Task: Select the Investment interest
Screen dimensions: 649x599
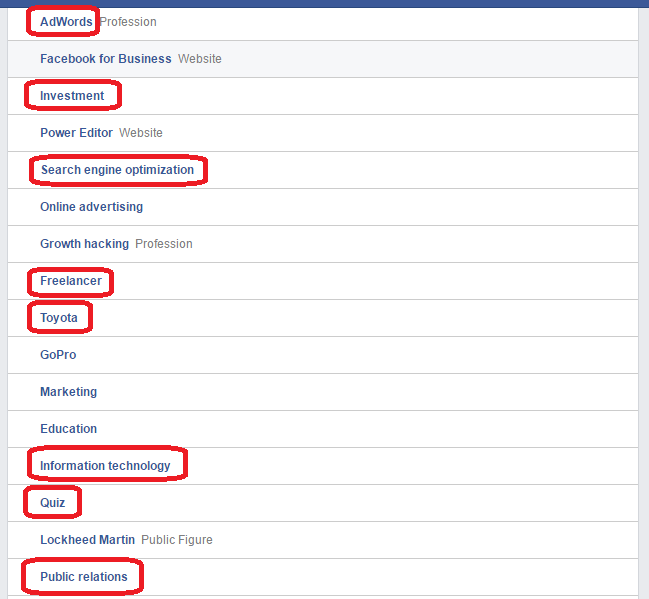Action: [x=72, y=96]
